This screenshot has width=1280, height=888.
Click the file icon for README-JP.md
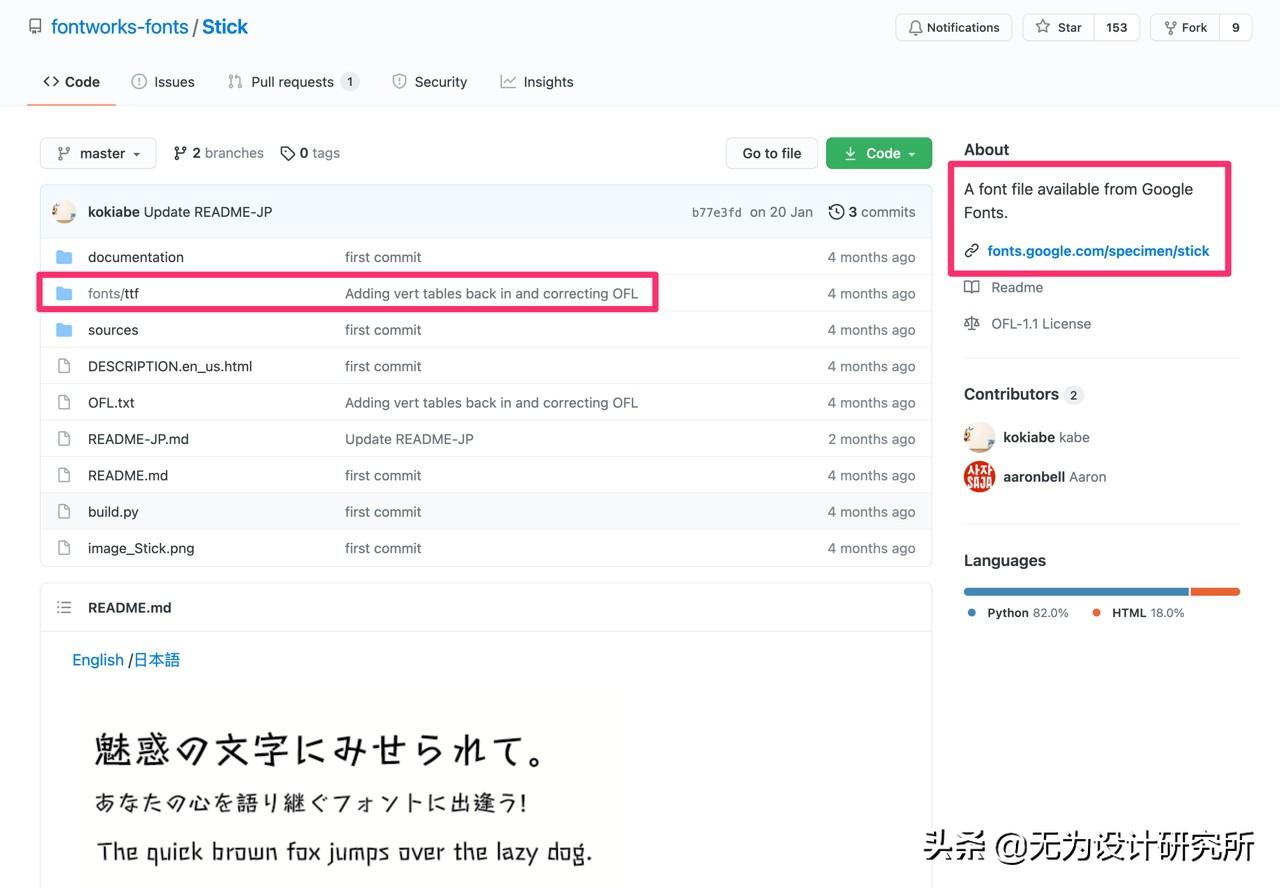click(x=65, y=439)
